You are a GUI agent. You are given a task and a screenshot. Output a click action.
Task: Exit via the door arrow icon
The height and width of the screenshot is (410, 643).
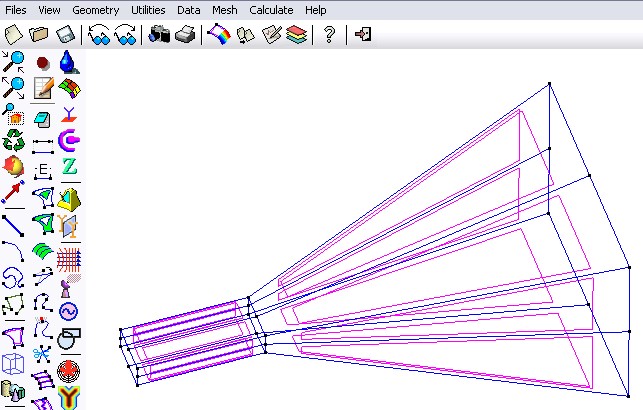coord(363,34)
